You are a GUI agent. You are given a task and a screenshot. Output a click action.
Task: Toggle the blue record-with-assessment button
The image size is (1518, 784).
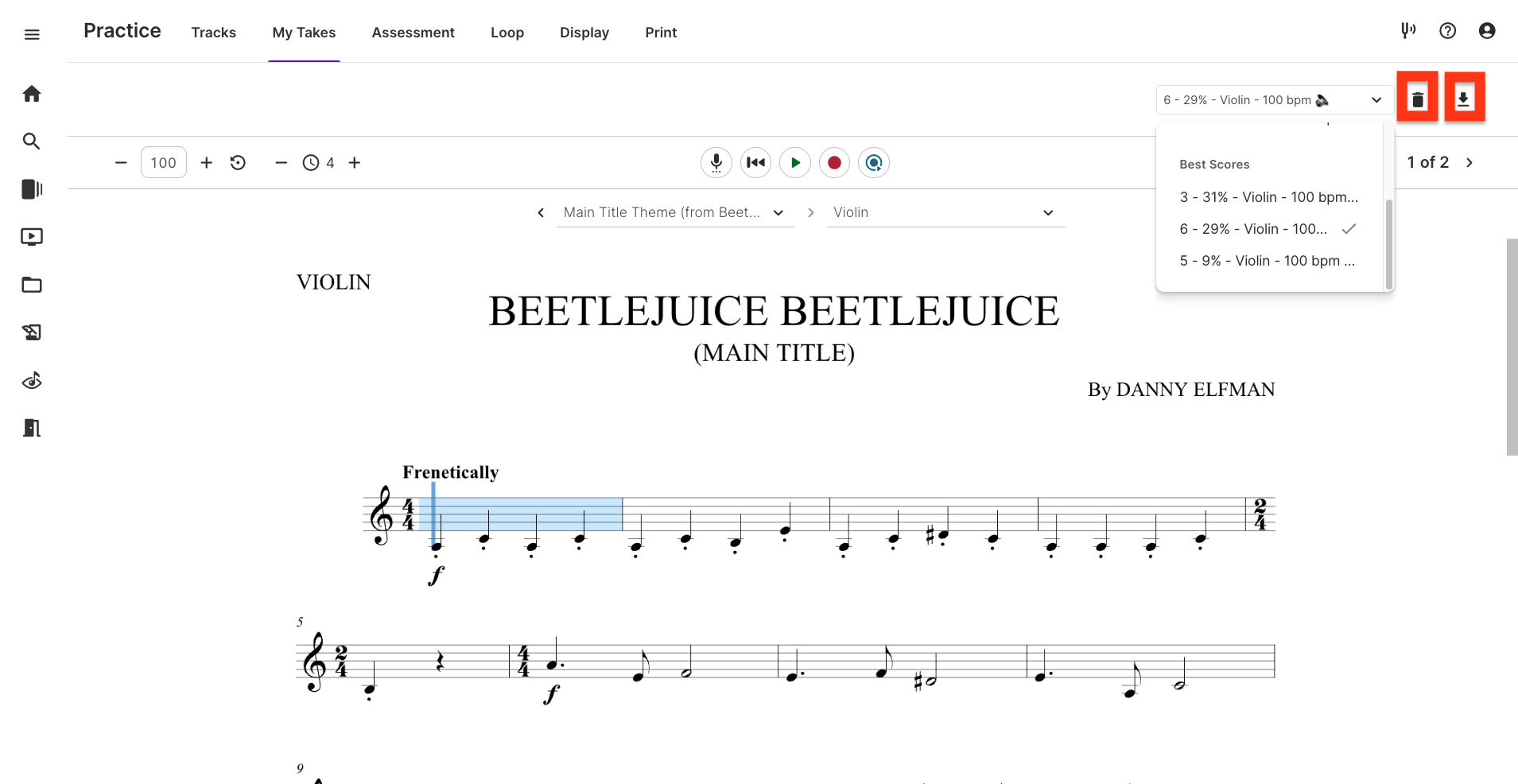point(874,163)
